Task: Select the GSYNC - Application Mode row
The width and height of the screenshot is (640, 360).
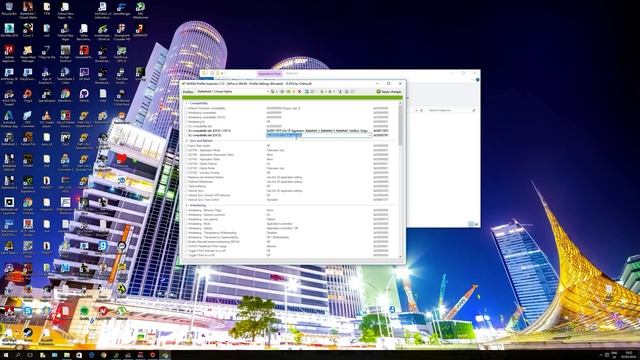Action: click(x=290, y=150)
